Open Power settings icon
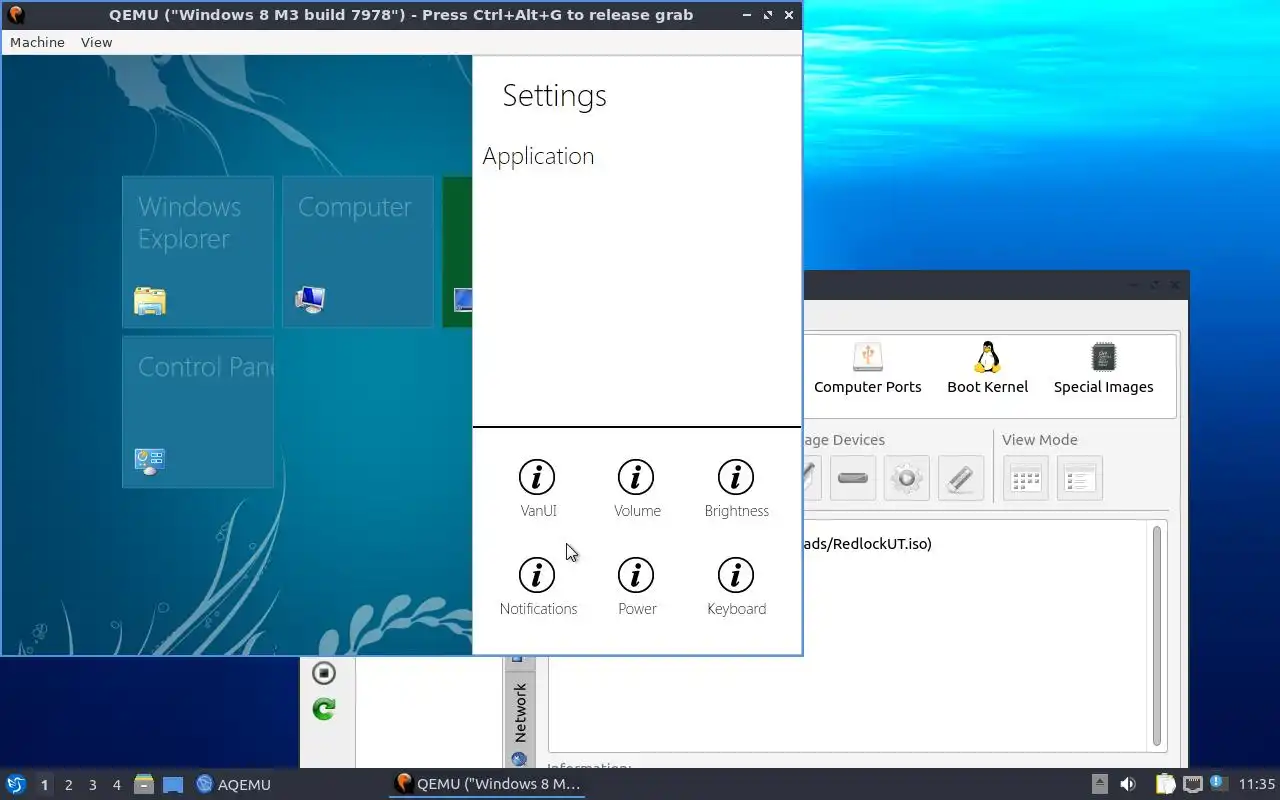Viewport: 1280px width, 800px height. point(636,575)
